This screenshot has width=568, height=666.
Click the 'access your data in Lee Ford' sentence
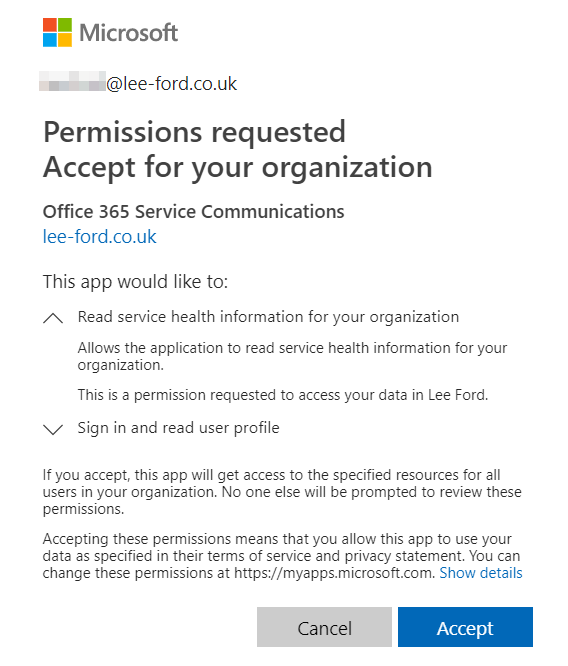click(283, 395)
